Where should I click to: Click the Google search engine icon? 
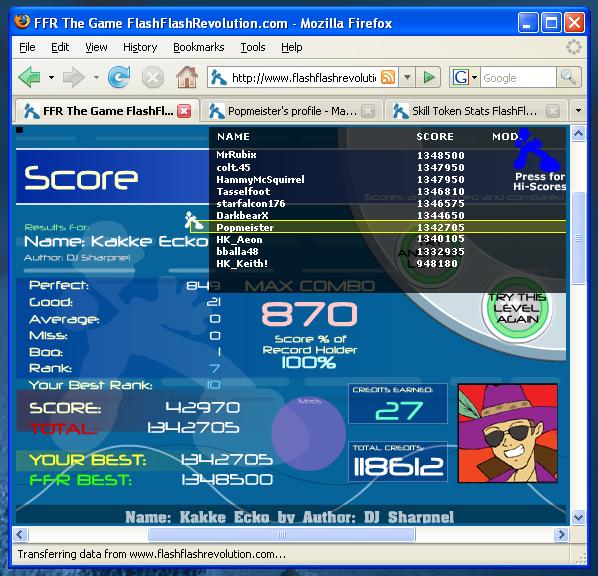pyautogui.click(x=460, y=77)
